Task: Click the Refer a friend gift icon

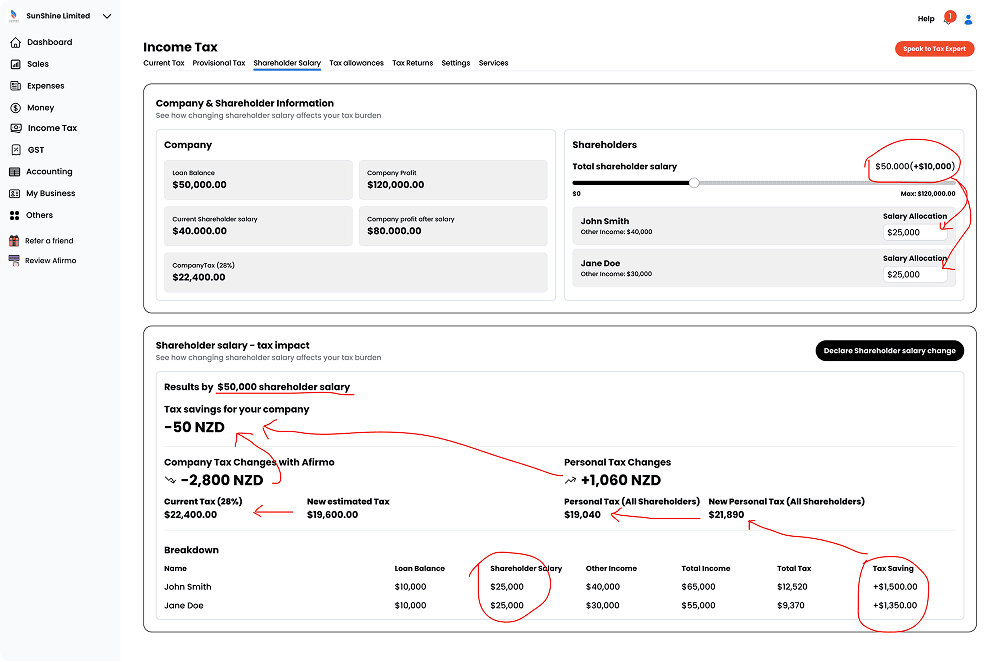Action: (x=14, y=241)
